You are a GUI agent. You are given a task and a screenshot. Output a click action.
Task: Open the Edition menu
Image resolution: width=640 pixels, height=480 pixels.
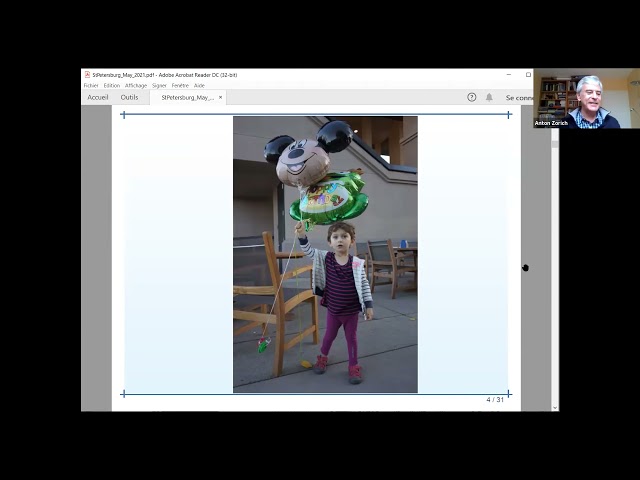coord(112,86)
